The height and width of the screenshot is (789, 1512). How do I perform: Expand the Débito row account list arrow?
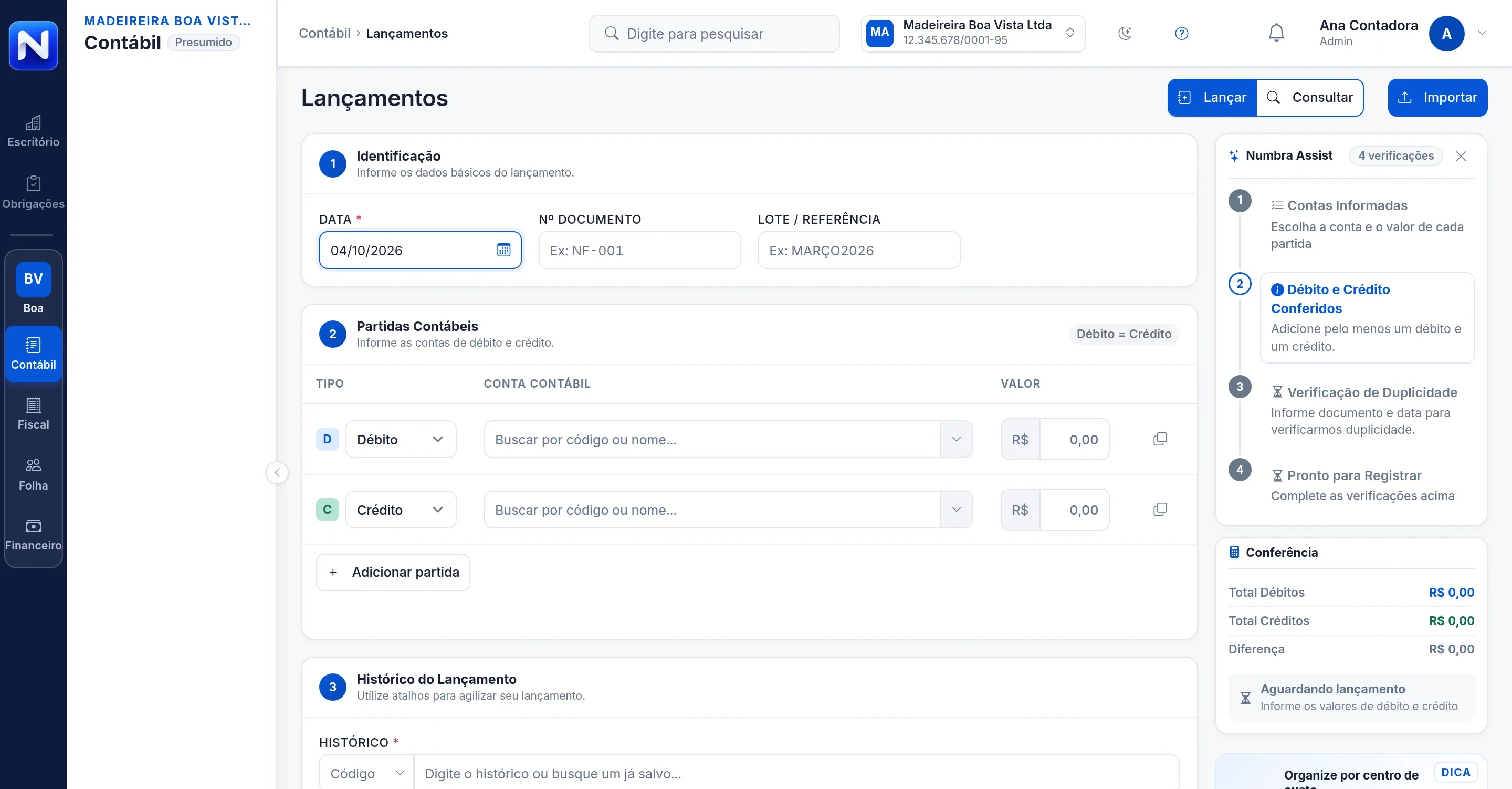[x=956, y=440]
